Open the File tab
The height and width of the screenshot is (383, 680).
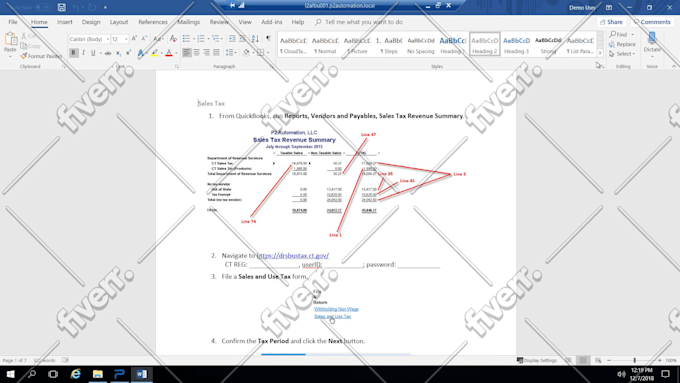(13, 22)
